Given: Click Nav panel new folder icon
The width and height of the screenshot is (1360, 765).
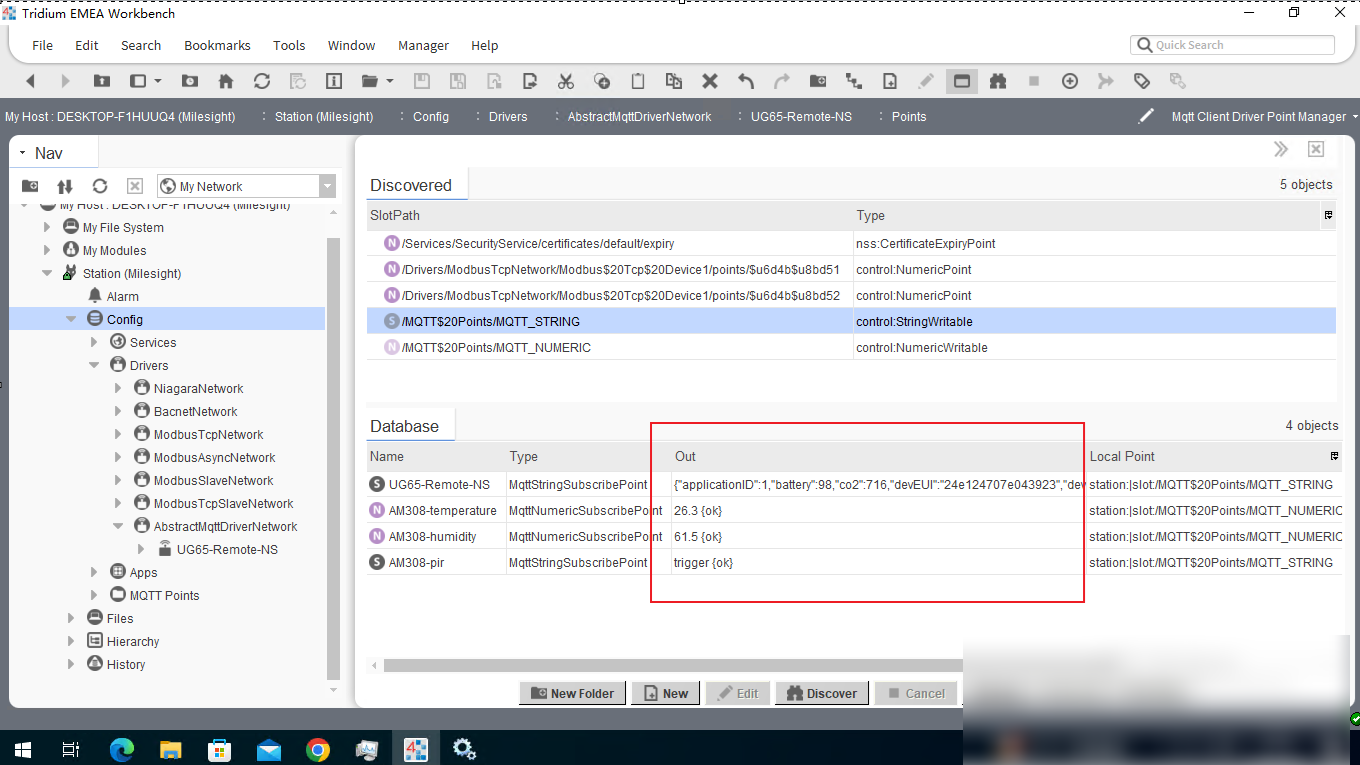Looking at the screenshot, I should (30, 186).
